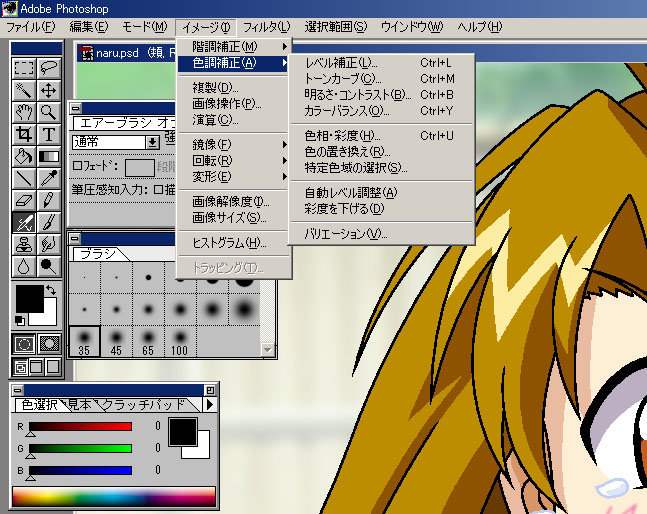This screenshot has width=647, height=514.
Task: Expand the 回転(R) submenu
Action: click(235, 160)
